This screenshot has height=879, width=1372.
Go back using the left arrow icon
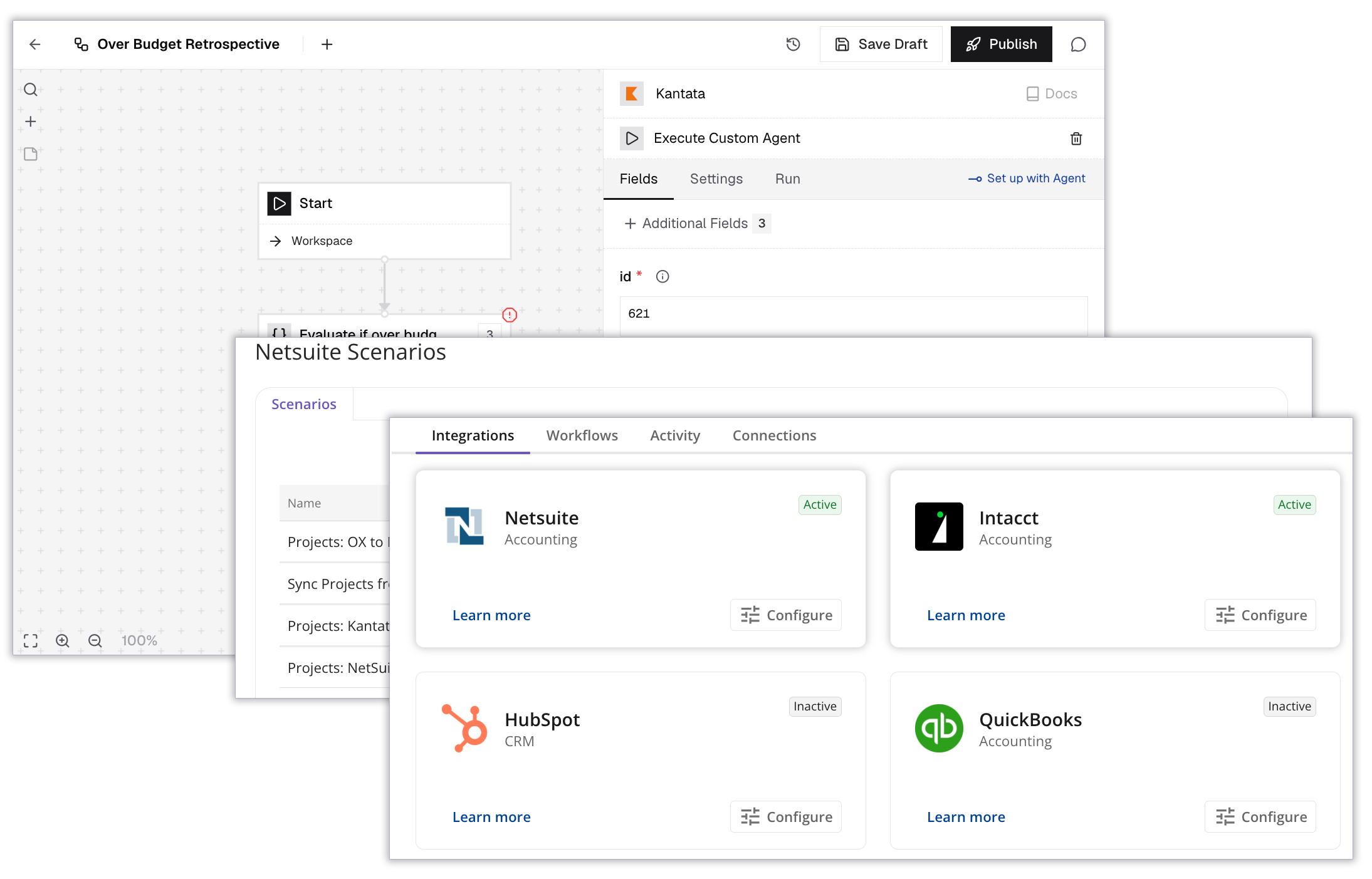tap(35, 44)
